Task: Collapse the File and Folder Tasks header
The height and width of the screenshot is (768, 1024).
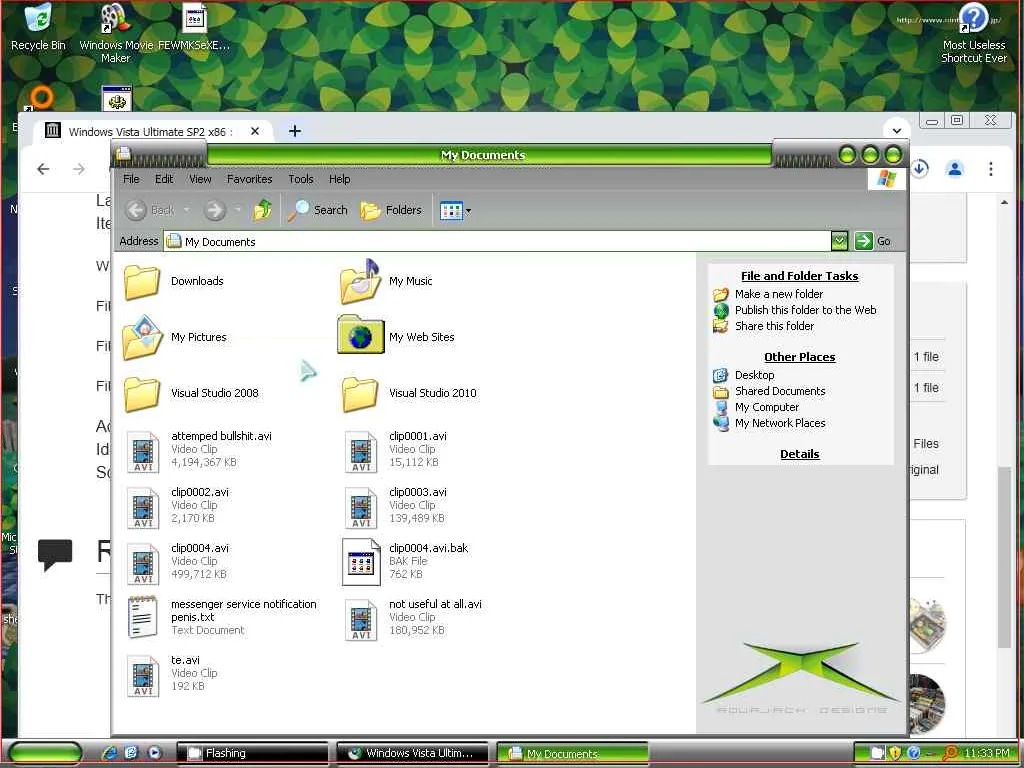Action: pyautogui.click(x=799, y=276)
